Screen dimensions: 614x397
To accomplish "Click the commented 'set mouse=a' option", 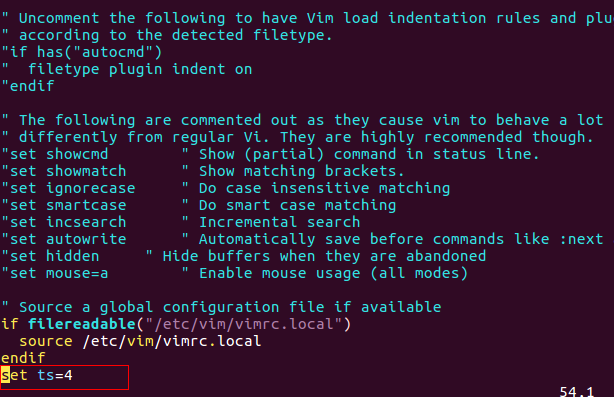I will [55, 273].
